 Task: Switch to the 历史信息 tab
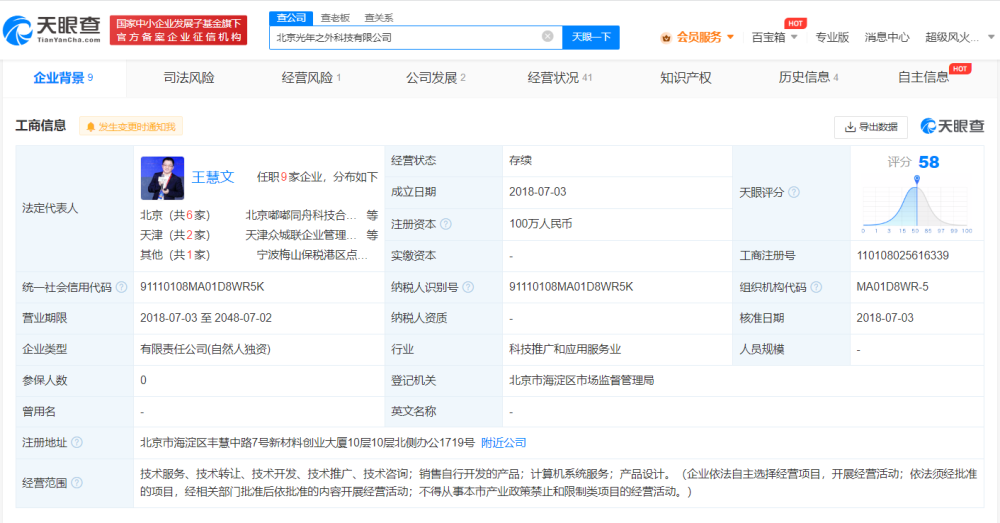pyautogui.click(x=808, y=78)
